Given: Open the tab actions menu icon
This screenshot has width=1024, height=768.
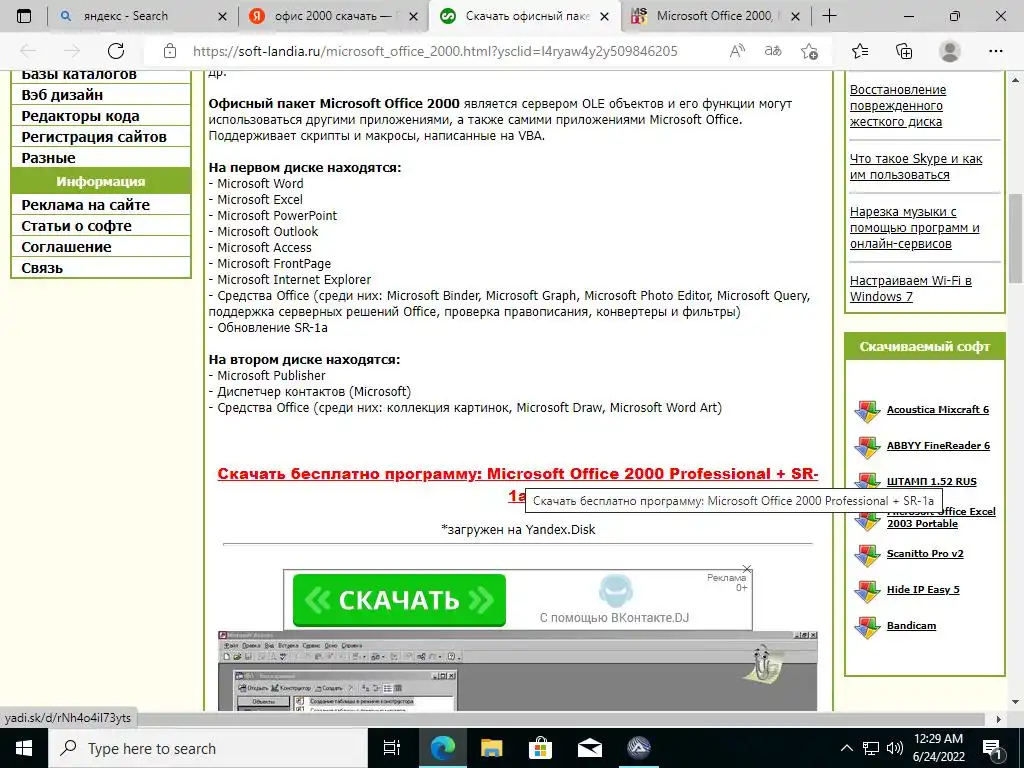Looking at the screenshot, I should tap(24, 16).
